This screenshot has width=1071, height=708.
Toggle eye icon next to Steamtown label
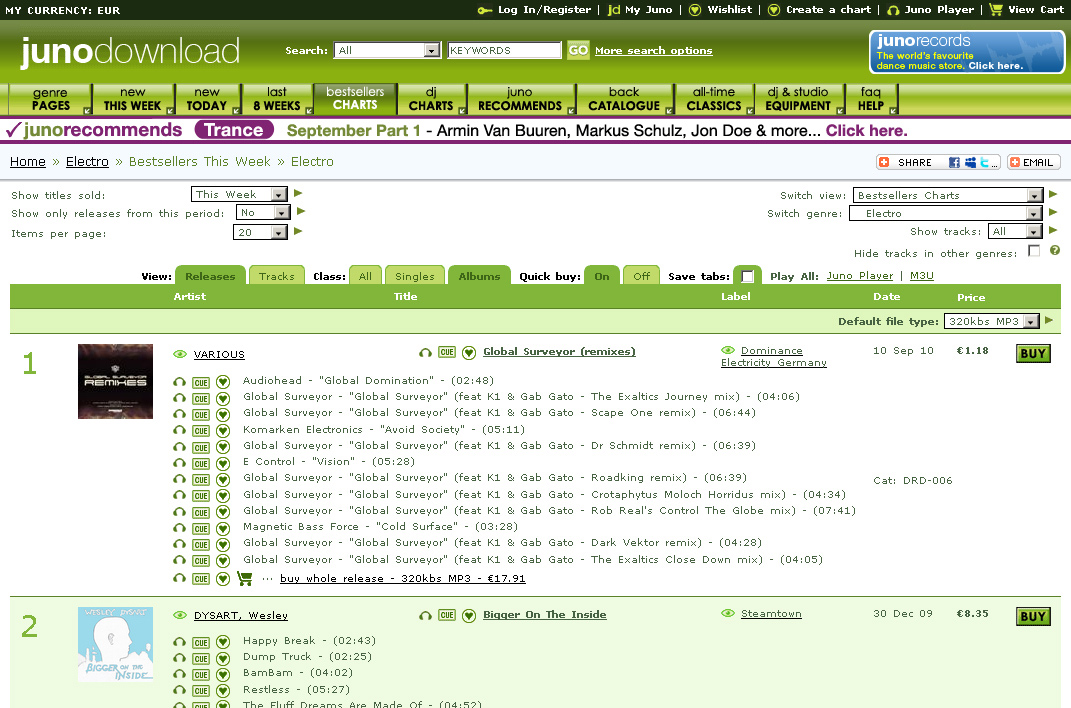click(728, 613)
